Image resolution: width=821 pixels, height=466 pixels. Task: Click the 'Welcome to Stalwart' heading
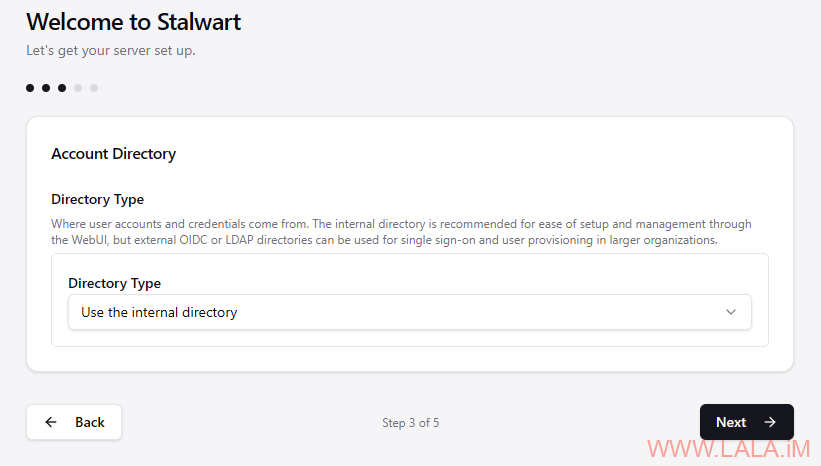(134, 23)
